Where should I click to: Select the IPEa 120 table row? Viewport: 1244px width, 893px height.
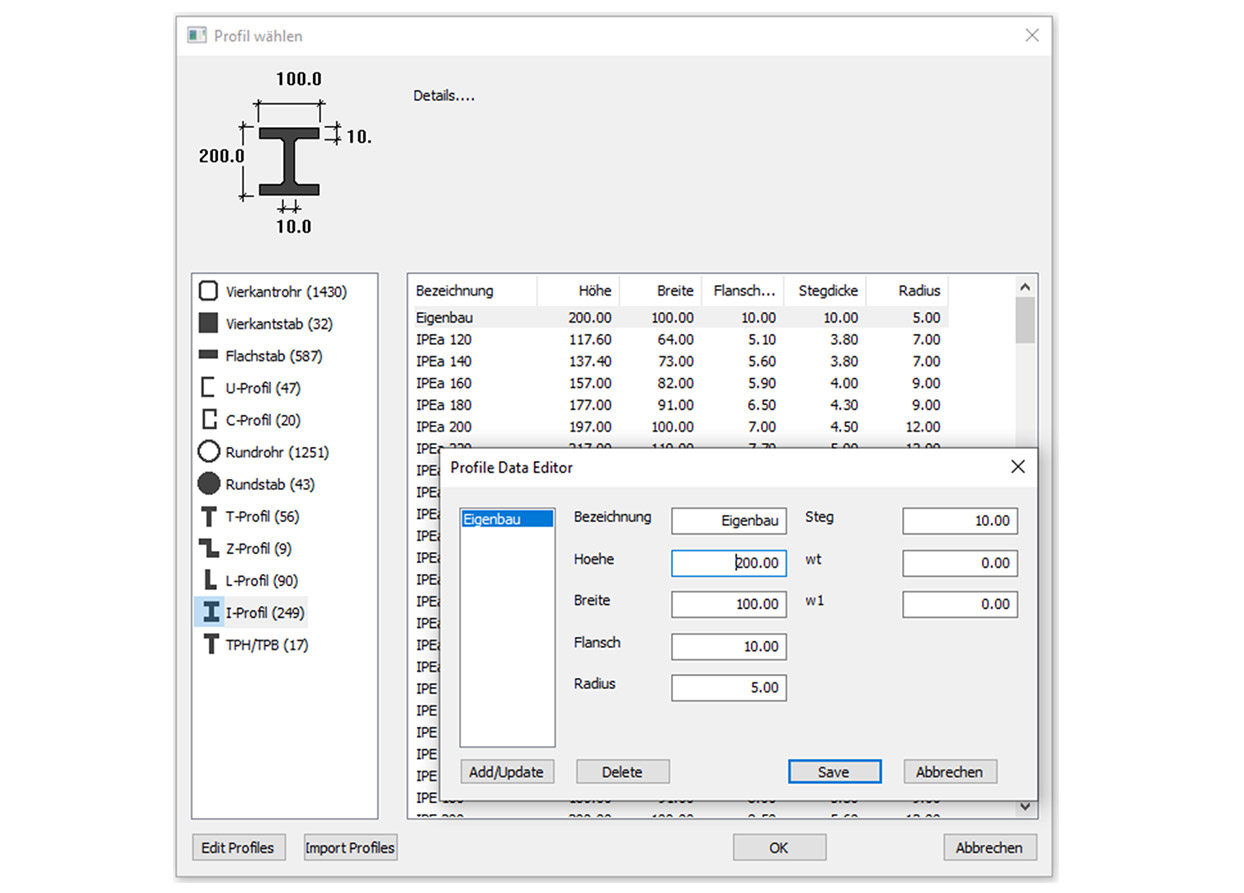point(678,339)
